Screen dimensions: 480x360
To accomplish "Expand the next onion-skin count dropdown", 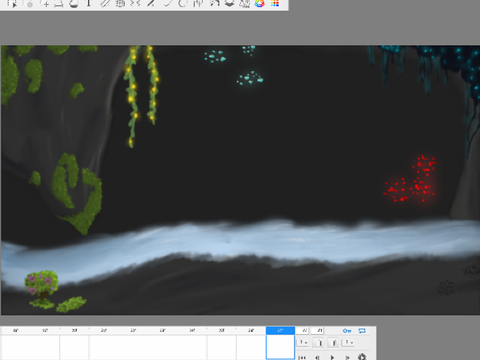I will [x=349, y=342].
